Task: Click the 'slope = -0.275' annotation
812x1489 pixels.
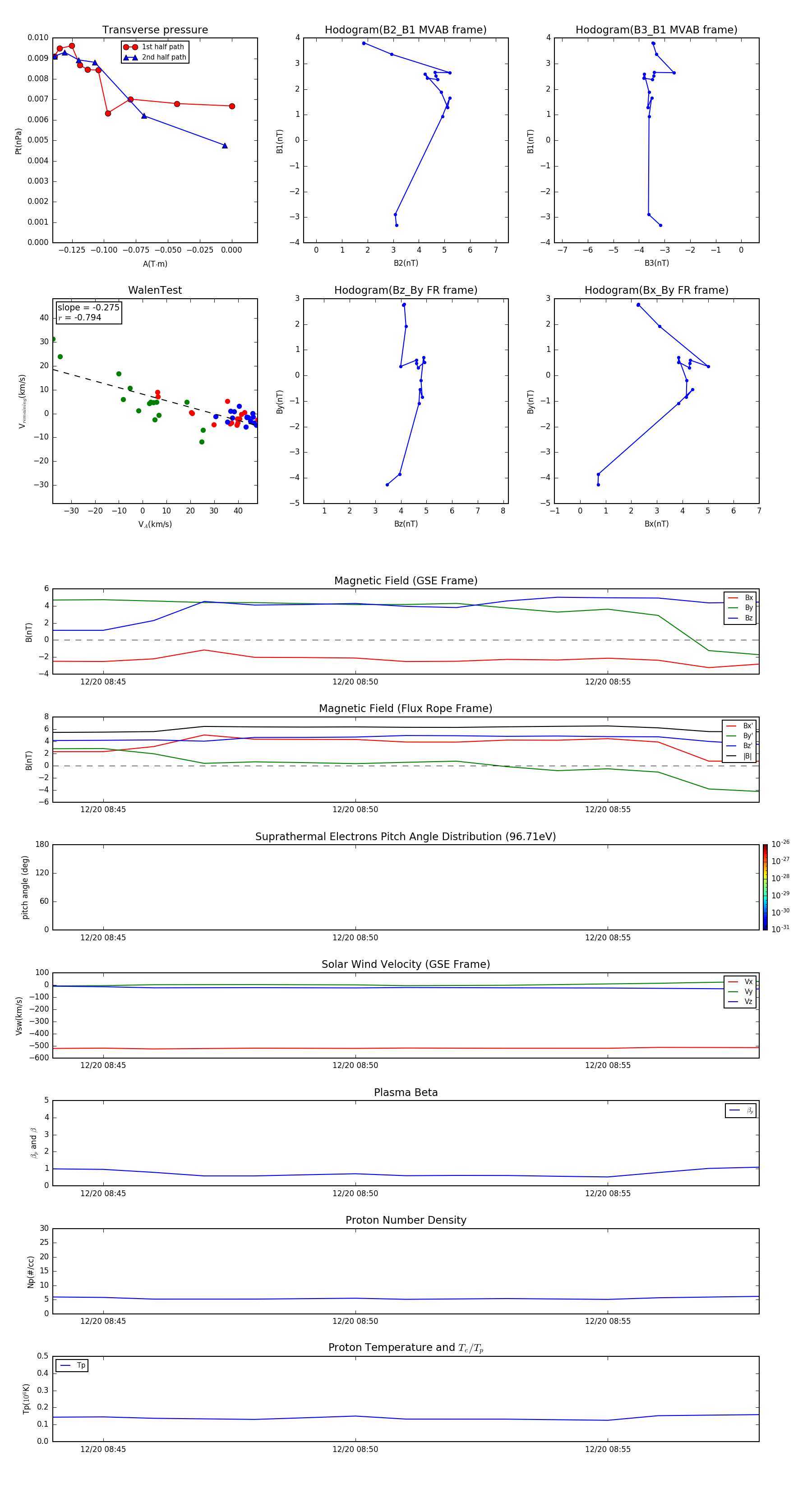Action: pos(88,308)
